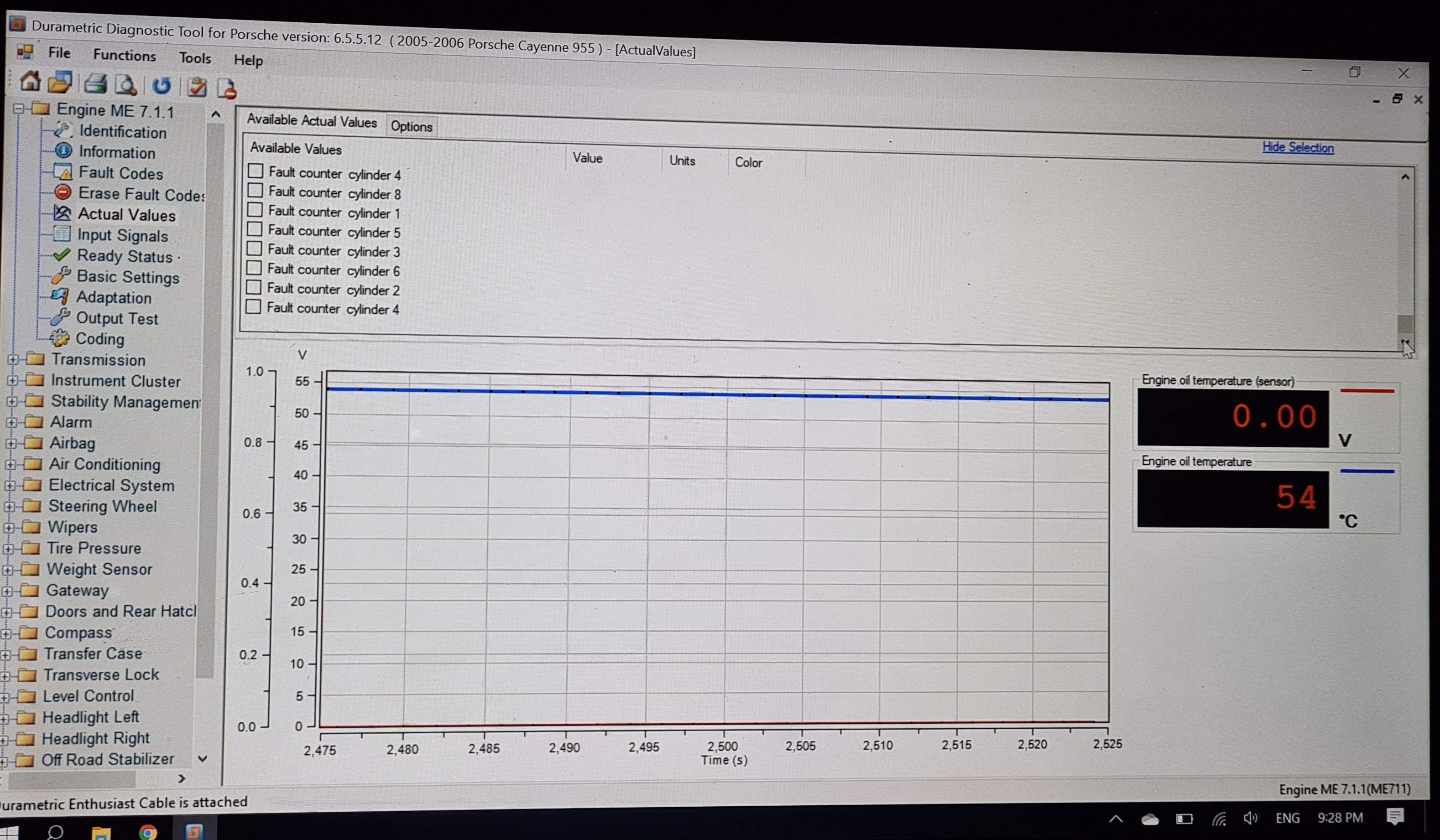The width and height of the screenshot is (1440, 840).
Task: Select Transfer Case tree item
Action: 93,653
